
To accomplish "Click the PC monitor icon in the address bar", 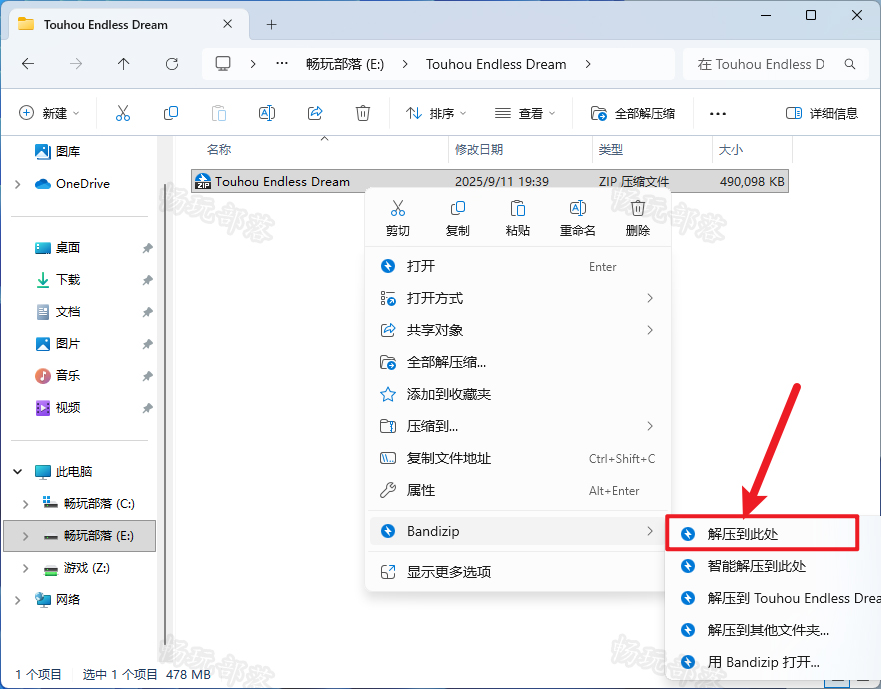I will tap(223, 64).
